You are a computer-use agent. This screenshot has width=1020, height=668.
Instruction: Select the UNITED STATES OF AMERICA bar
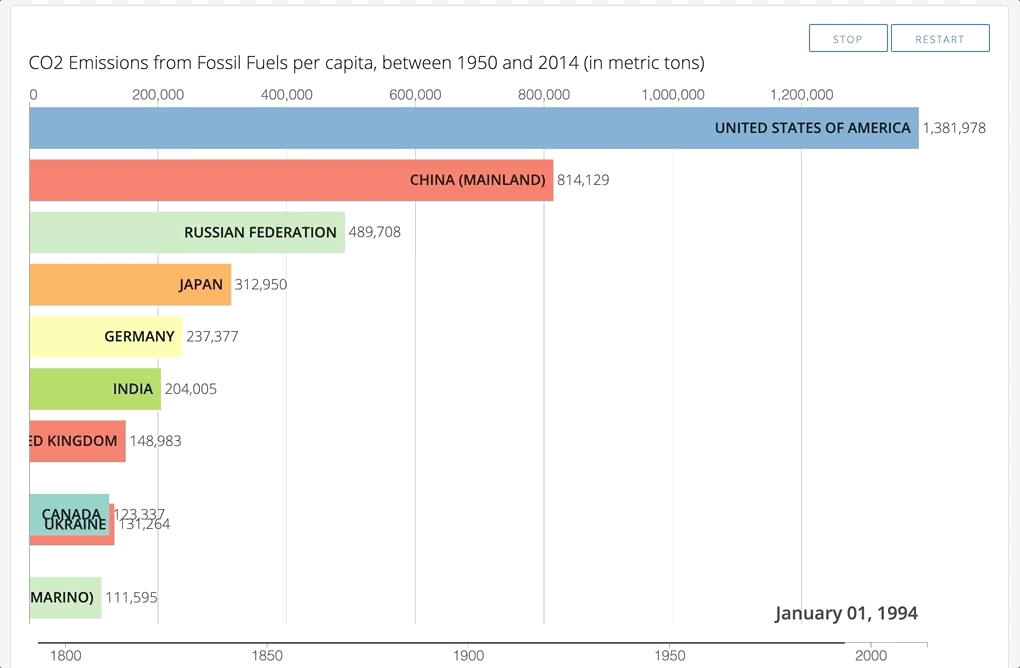coord(470,127)
